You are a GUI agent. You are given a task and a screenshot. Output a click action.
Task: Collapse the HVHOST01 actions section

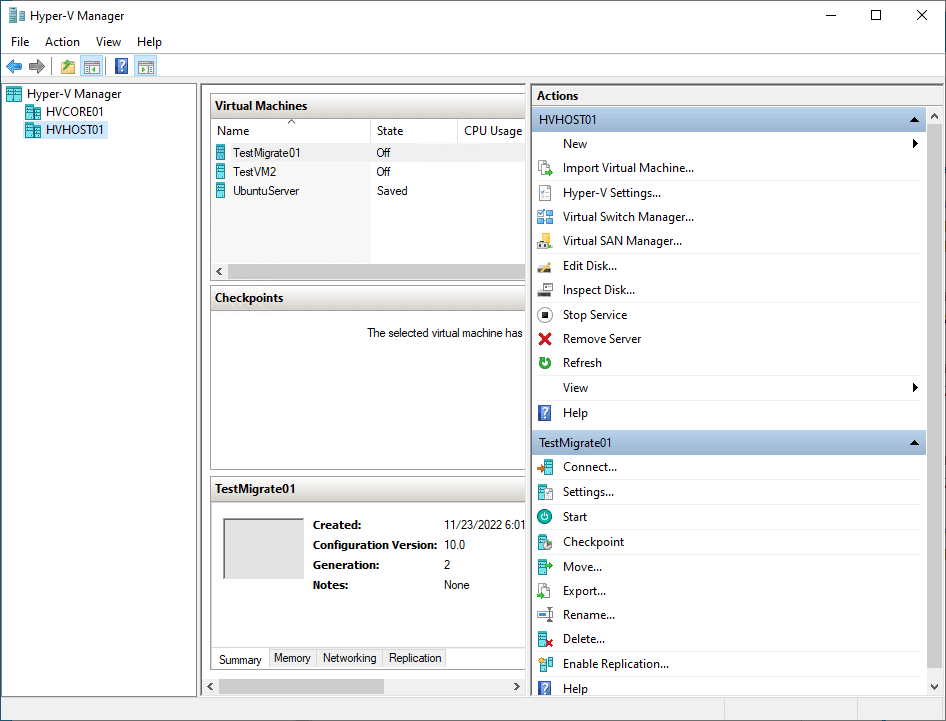coord(914,120)
